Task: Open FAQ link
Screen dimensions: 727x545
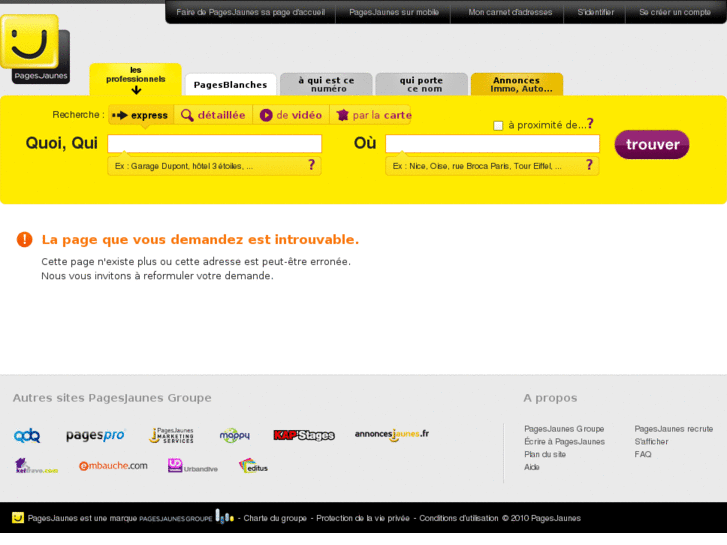Action: coord(643,454)
